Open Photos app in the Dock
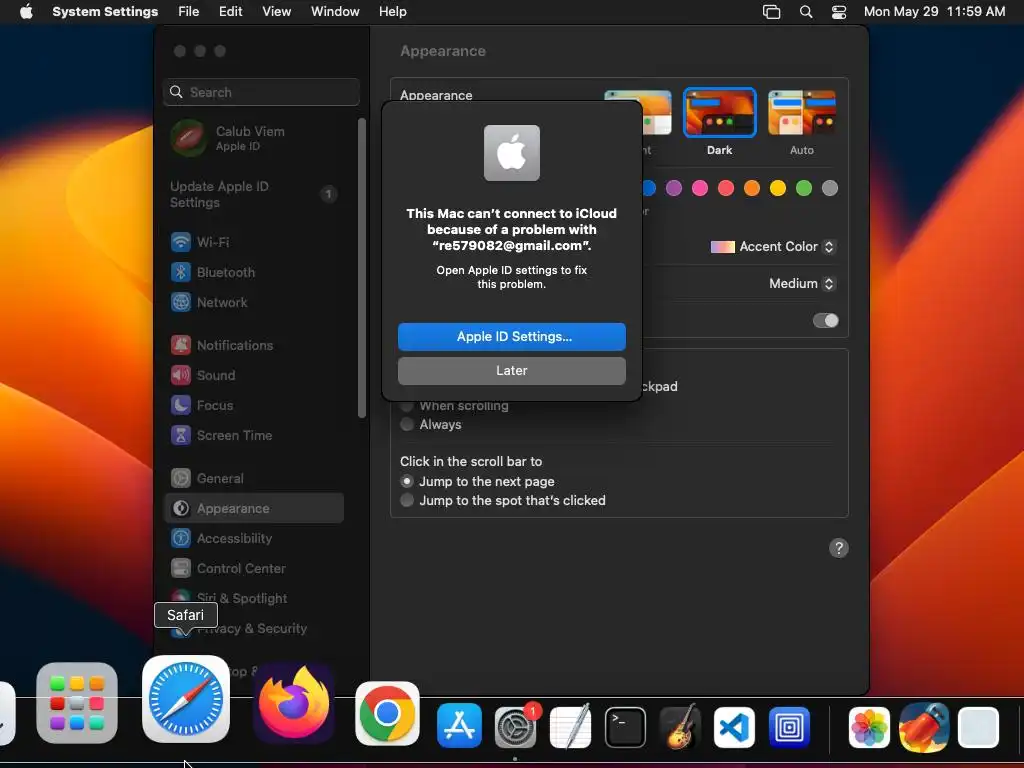 tap(869, 727)
